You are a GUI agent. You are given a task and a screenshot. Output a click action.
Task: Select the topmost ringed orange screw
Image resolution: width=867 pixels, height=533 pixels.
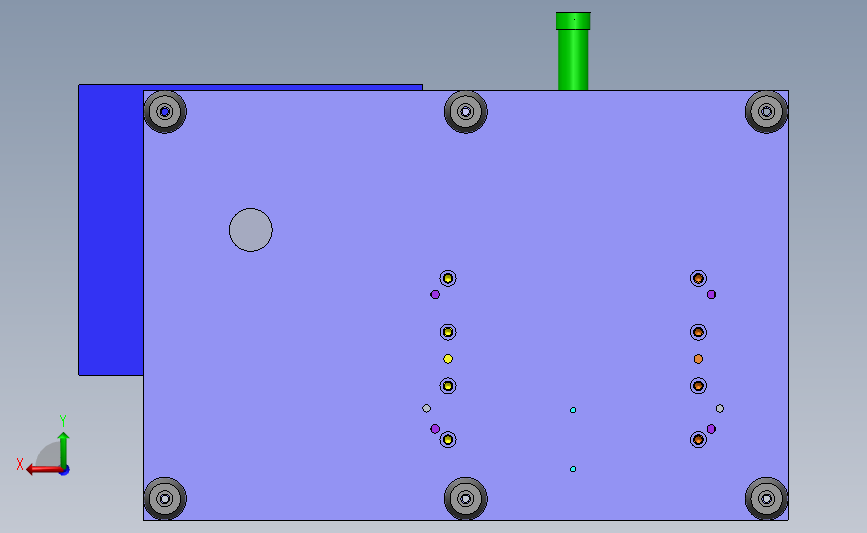click(x=698, y=278)
